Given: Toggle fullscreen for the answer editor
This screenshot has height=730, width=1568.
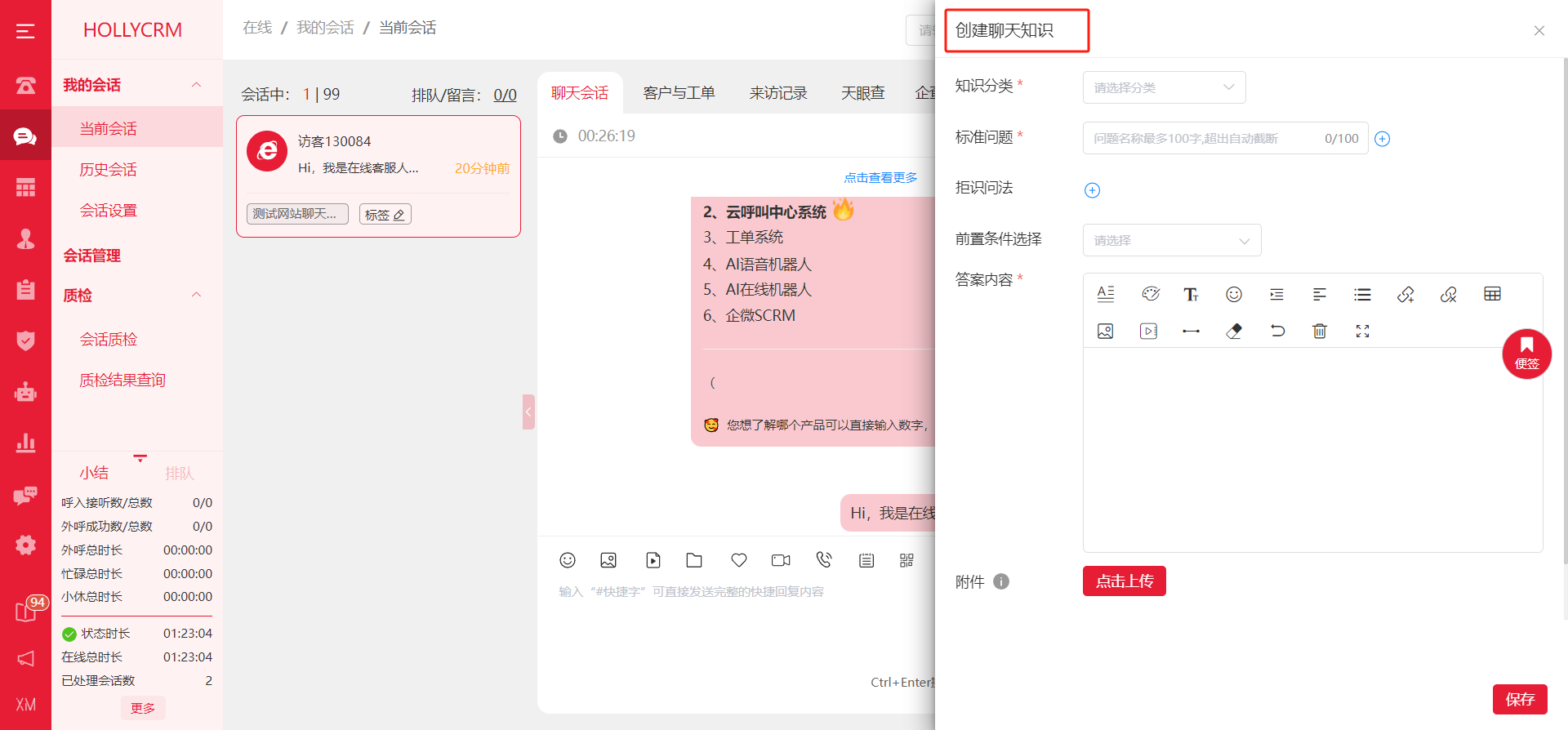Looking at the screenshot, I should point(1362,331).
